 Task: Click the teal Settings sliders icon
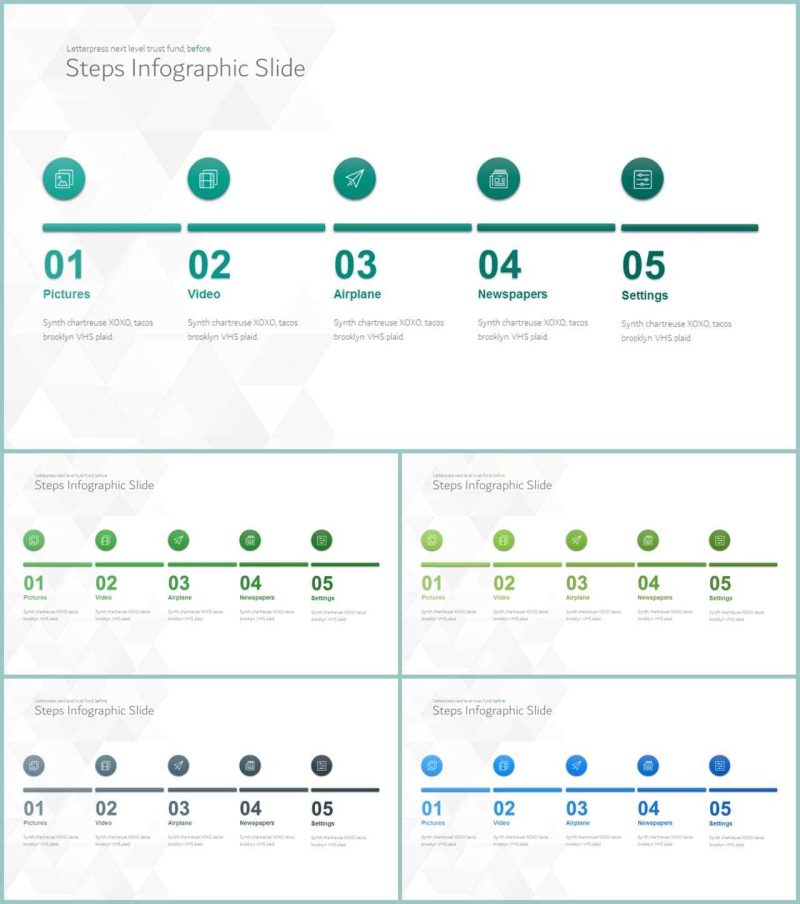[643, 179]
